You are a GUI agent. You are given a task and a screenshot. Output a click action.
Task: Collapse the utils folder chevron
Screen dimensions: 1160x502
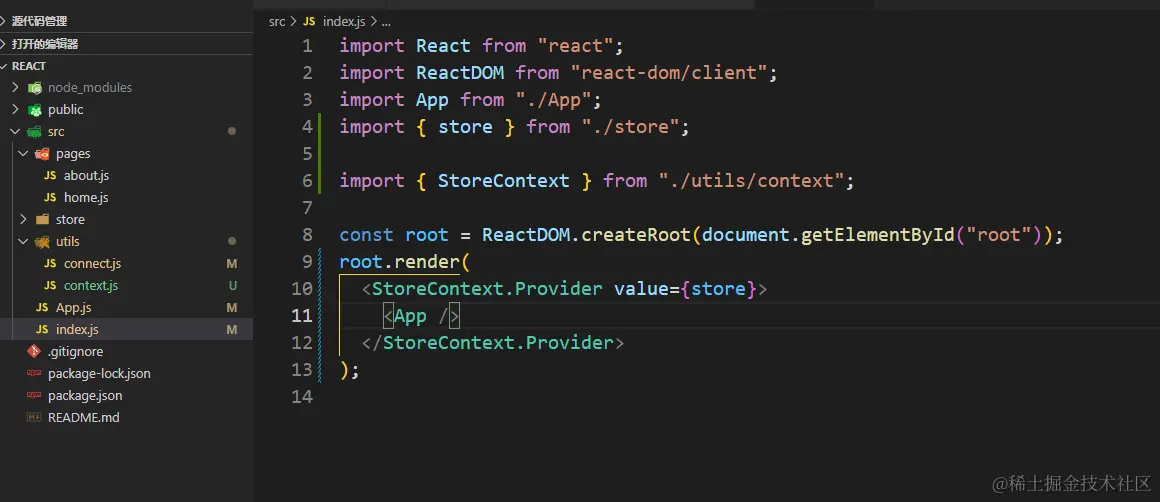pos(24,242)
